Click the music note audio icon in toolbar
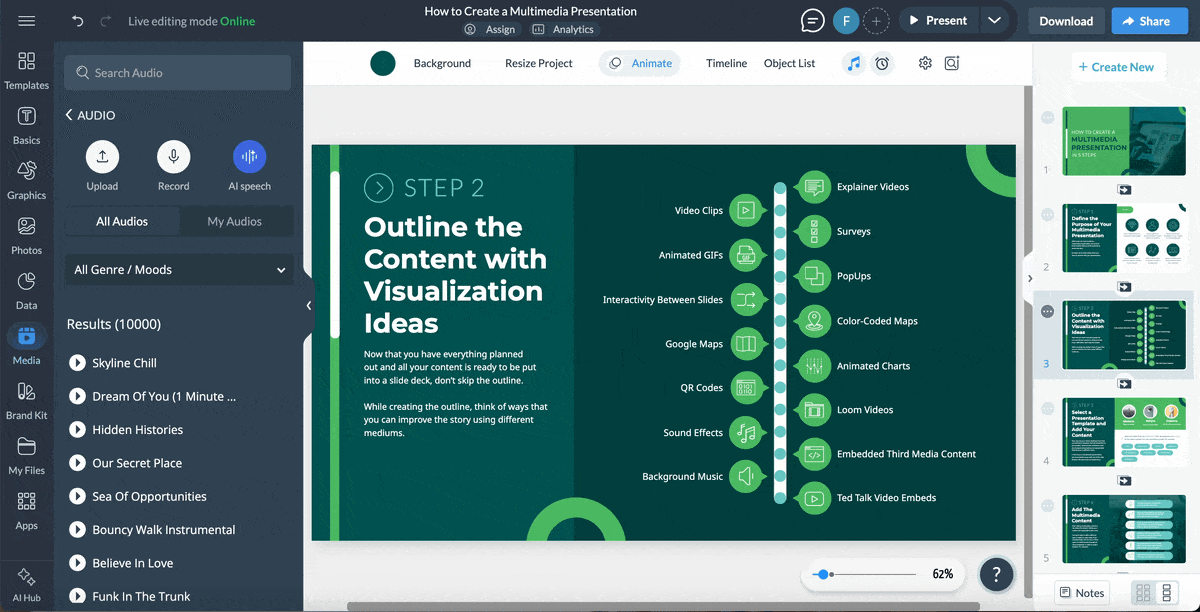1200x612 pixels. (853, 63)
